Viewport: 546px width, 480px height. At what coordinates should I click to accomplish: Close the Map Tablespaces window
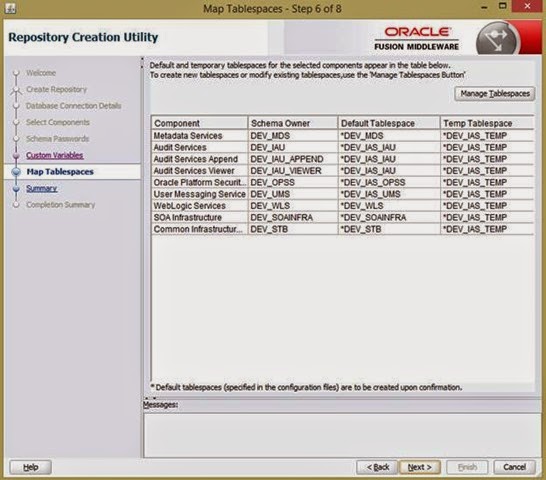point(527,6)
